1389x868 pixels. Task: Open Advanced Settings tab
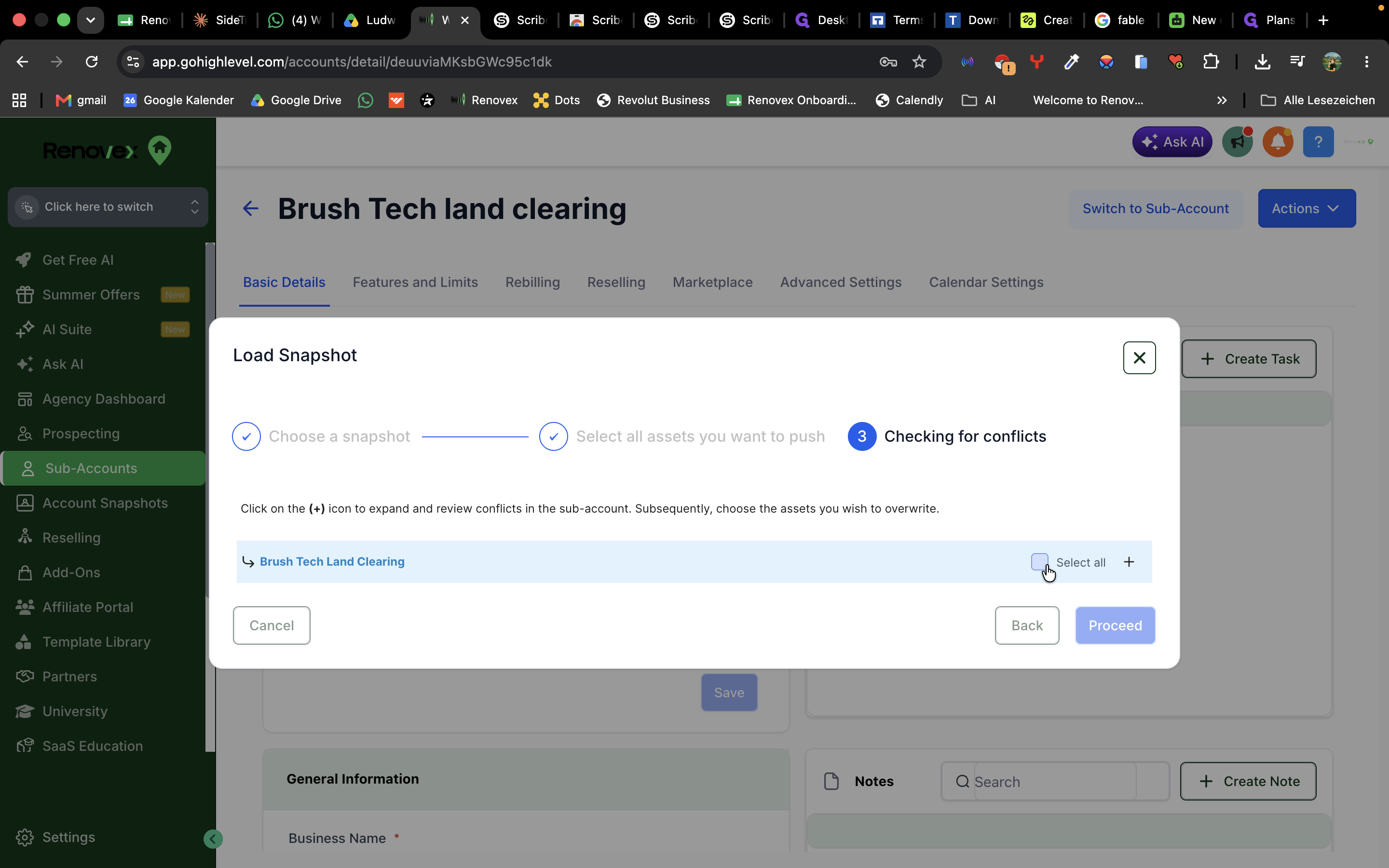point(840,282)
